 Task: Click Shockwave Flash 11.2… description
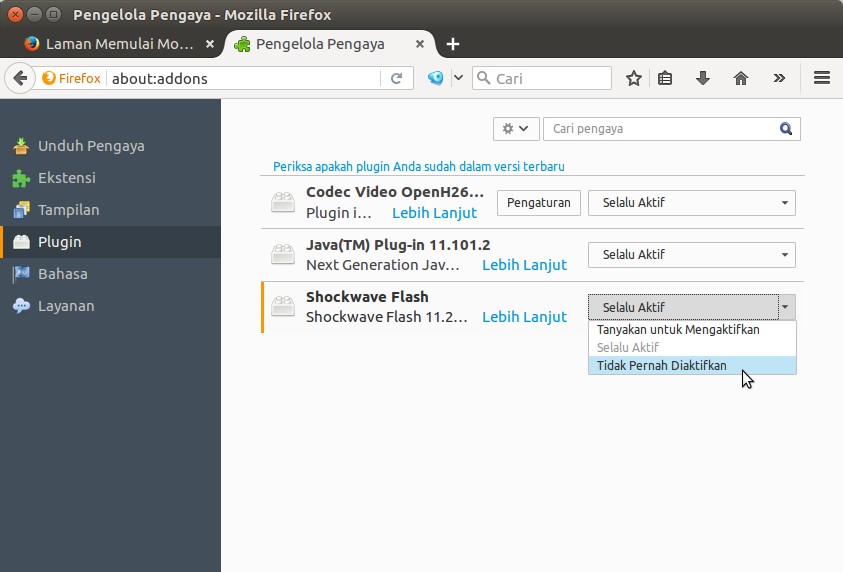click(387, 317)
